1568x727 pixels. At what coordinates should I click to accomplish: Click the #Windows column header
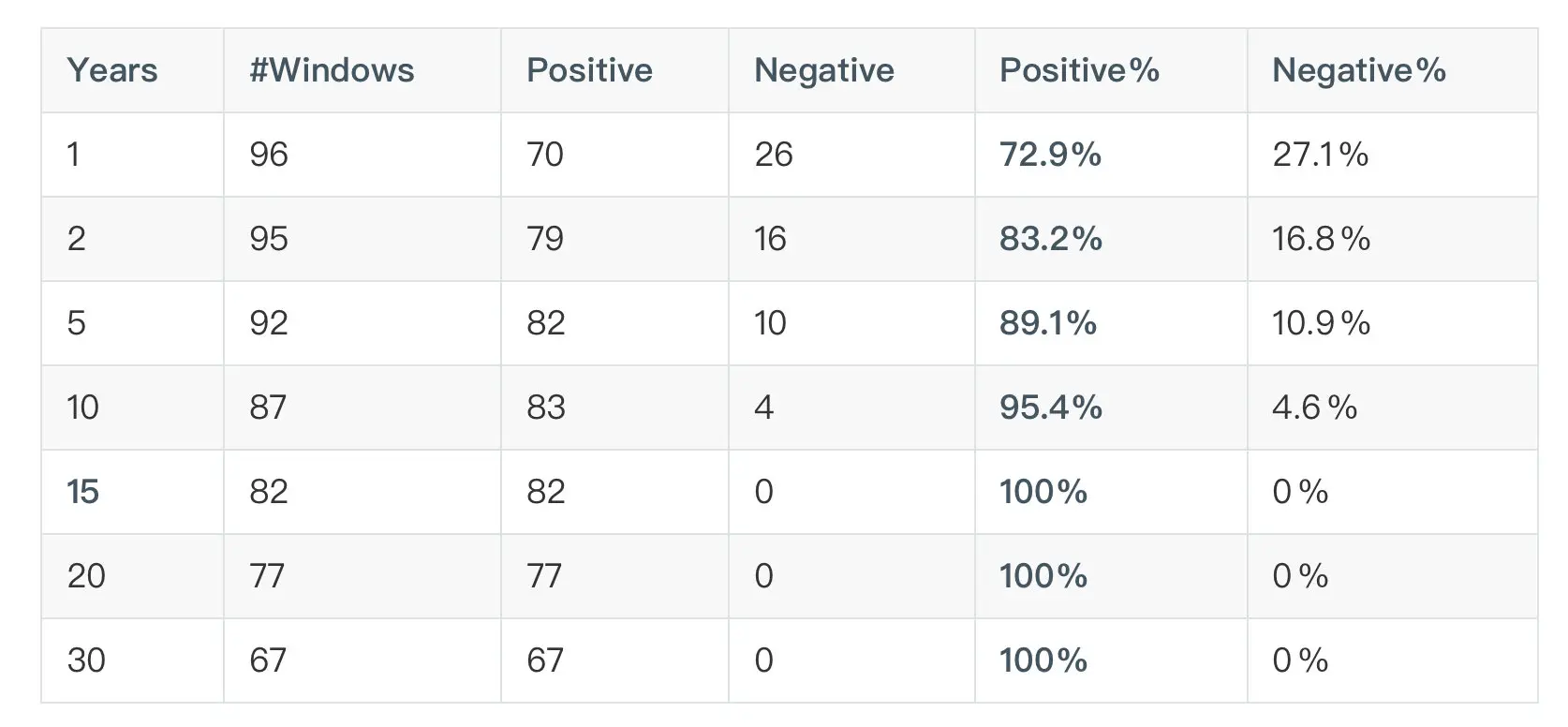click(332, 70)
